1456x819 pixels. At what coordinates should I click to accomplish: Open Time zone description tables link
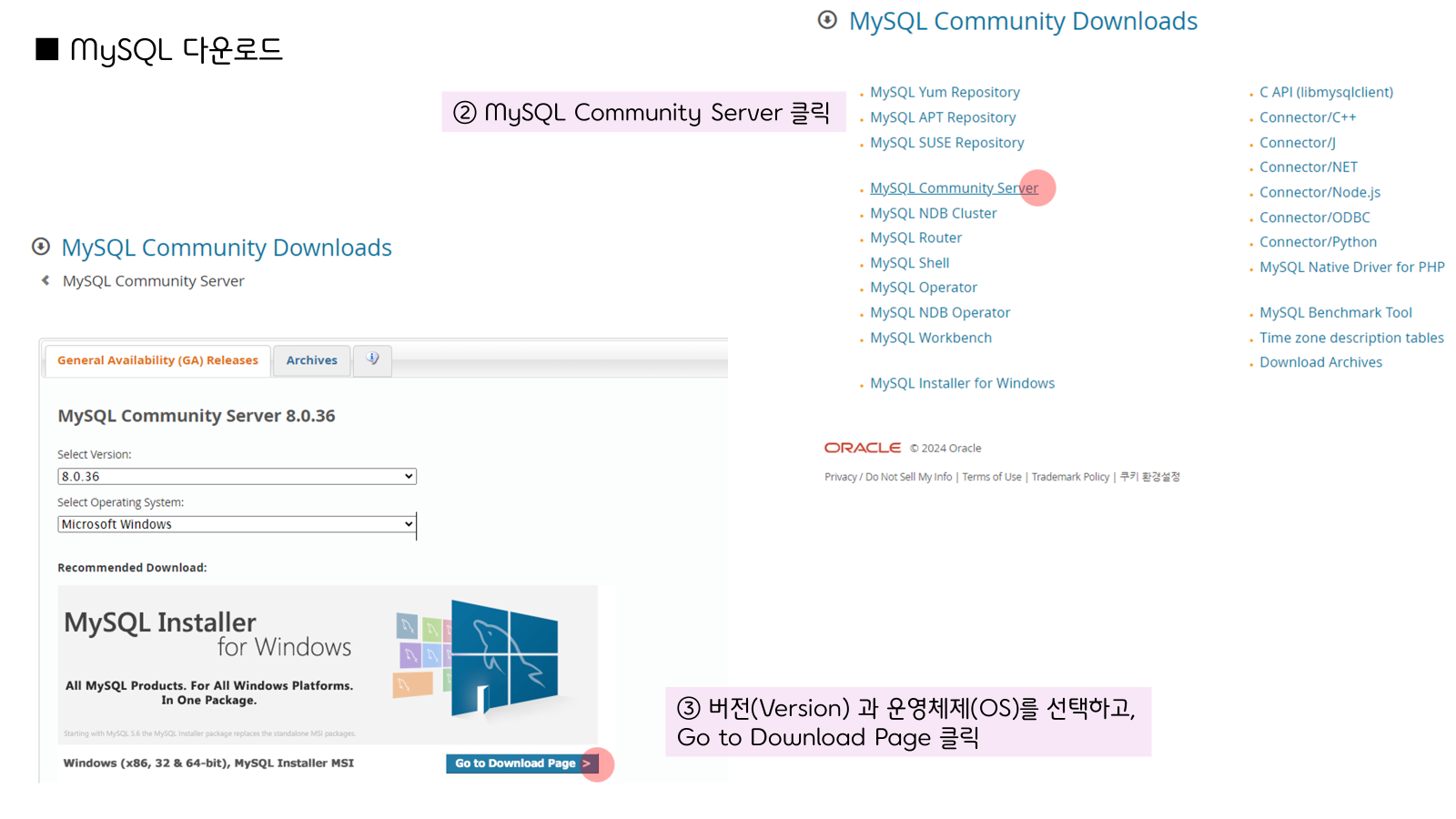tap(1351, 338)
